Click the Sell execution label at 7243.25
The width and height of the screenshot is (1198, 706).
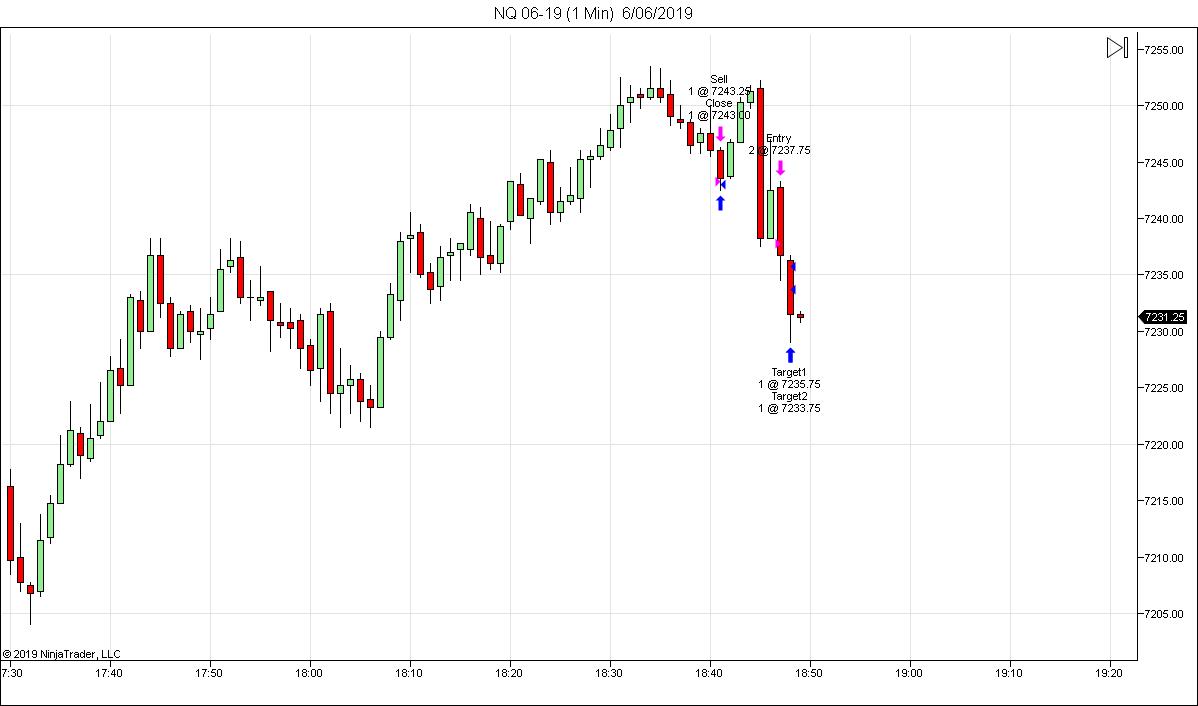pos(719,85)
